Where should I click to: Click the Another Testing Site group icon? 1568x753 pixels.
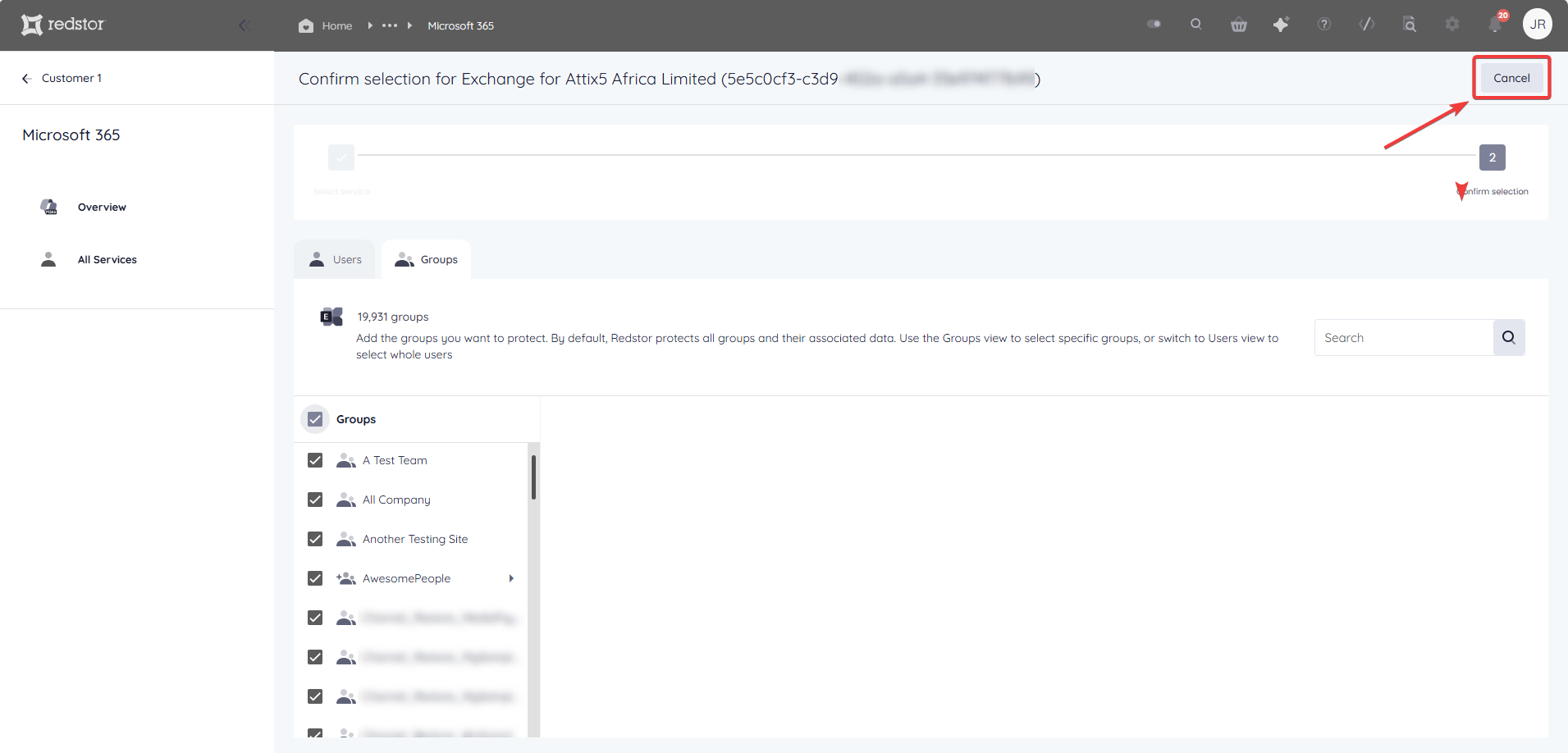pyautogui.click(x=346, y=539)
